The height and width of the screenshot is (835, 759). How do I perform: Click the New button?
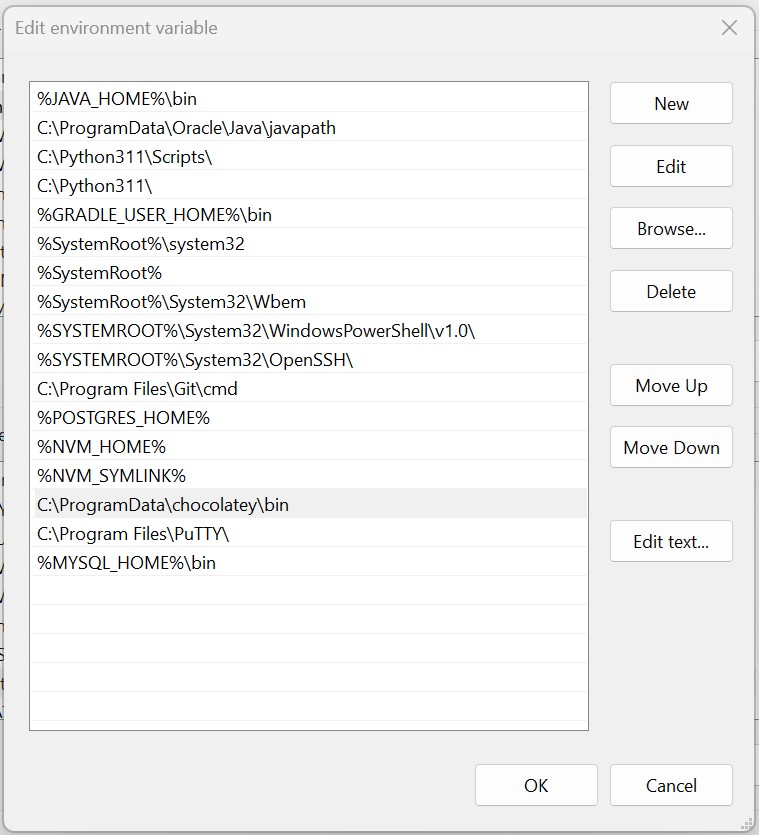pyautogui.click(x=671, y=104)
